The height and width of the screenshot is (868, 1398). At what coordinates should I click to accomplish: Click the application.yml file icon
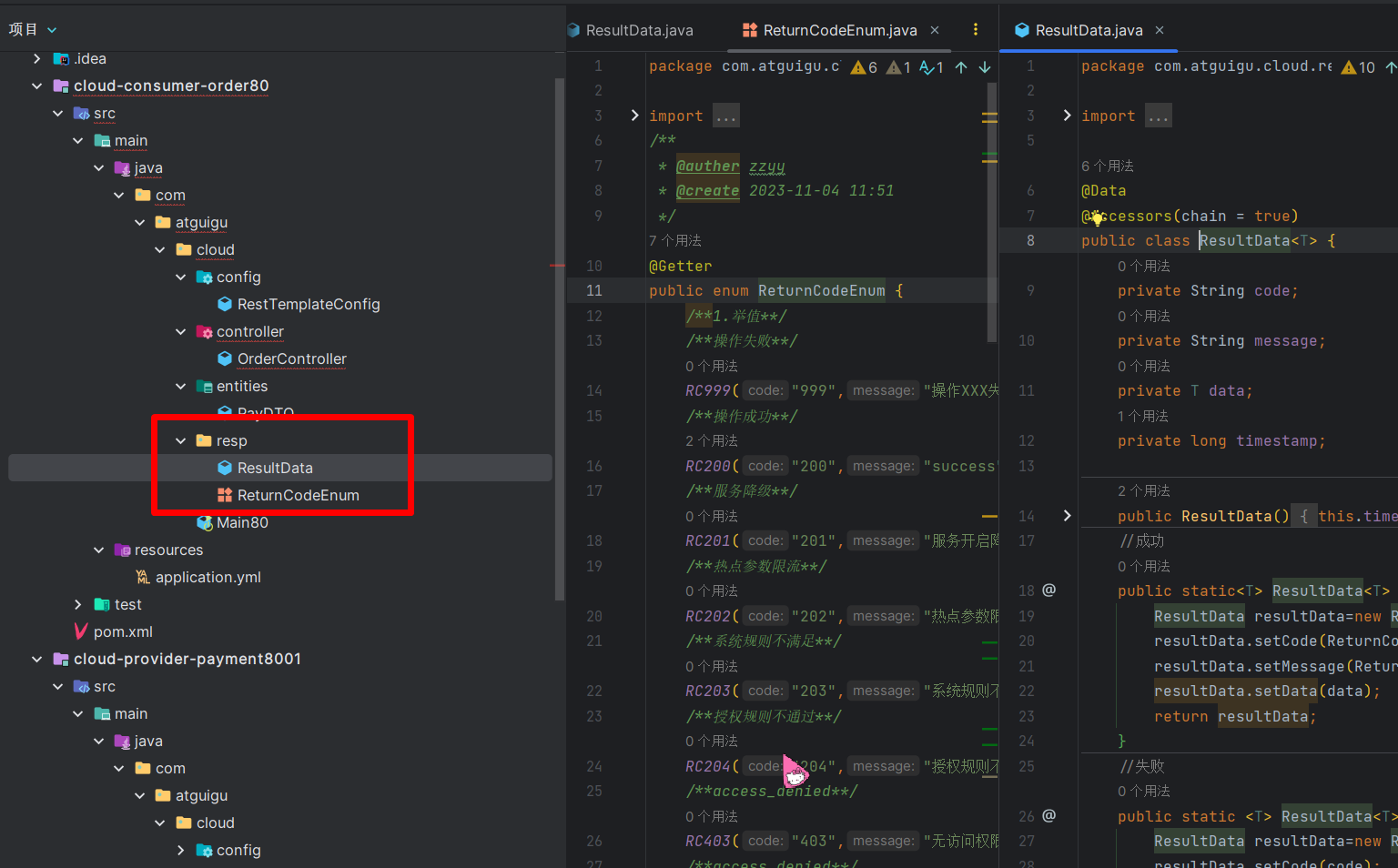(143, 577)
